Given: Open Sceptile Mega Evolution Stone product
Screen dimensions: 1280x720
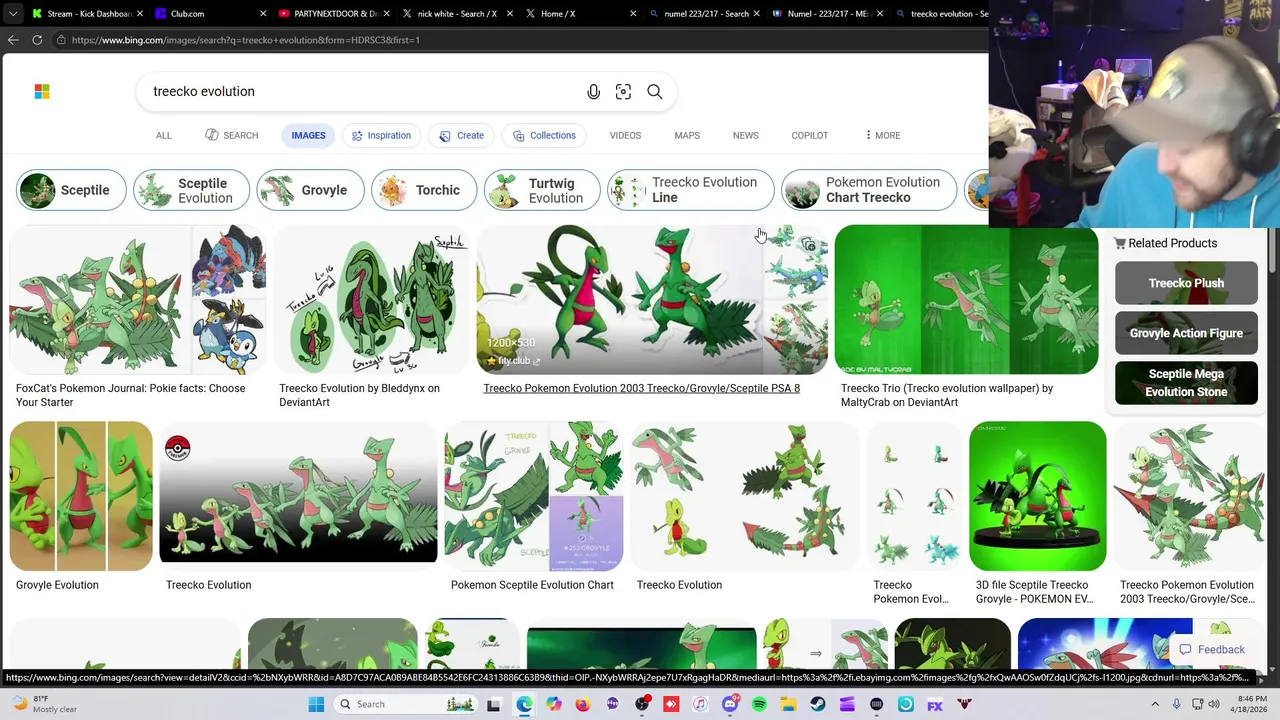Looking at the screenshot, I should [x=1186, y=383].
